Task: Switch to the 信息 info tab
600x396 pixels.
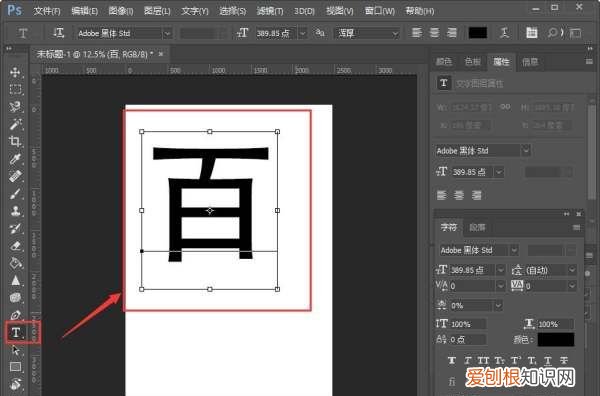Action: coord(530,61)
